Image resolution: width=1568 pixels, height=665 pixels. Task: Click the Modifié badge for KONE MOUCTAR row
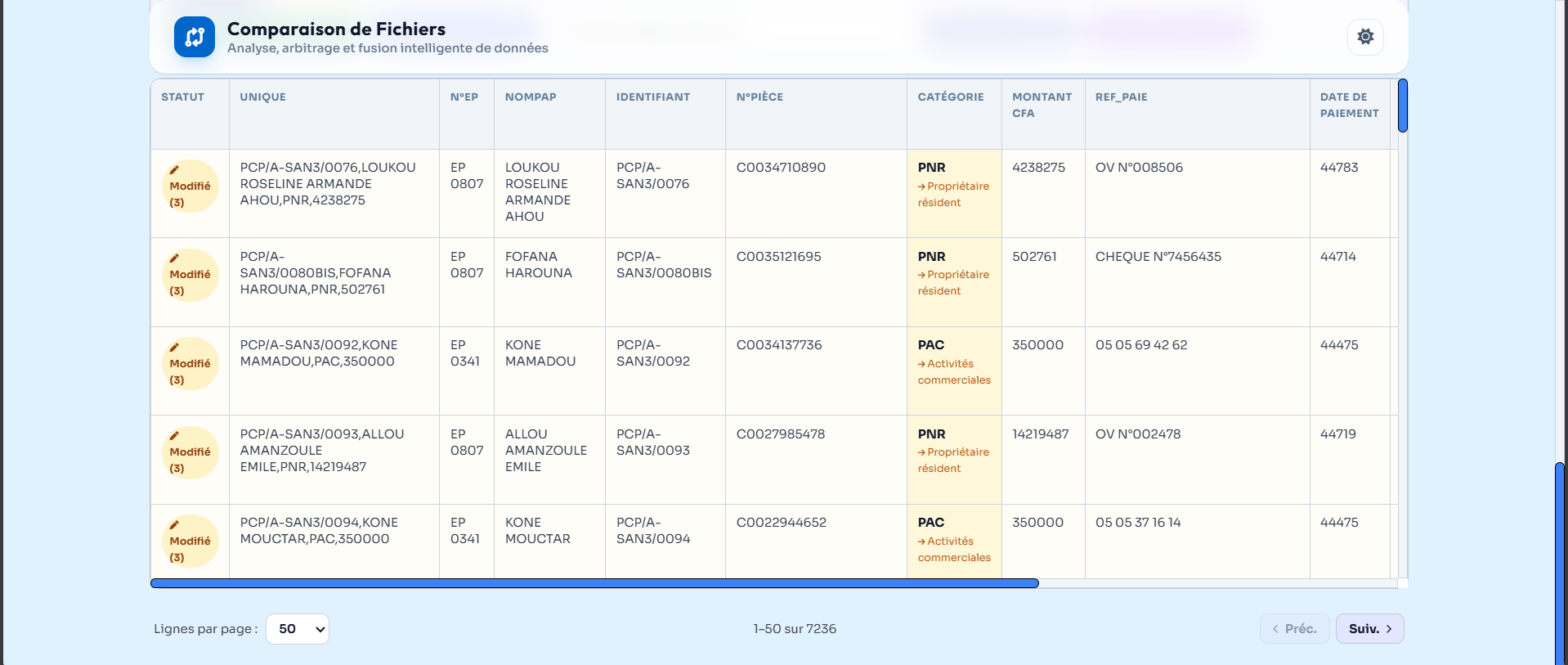190,541
